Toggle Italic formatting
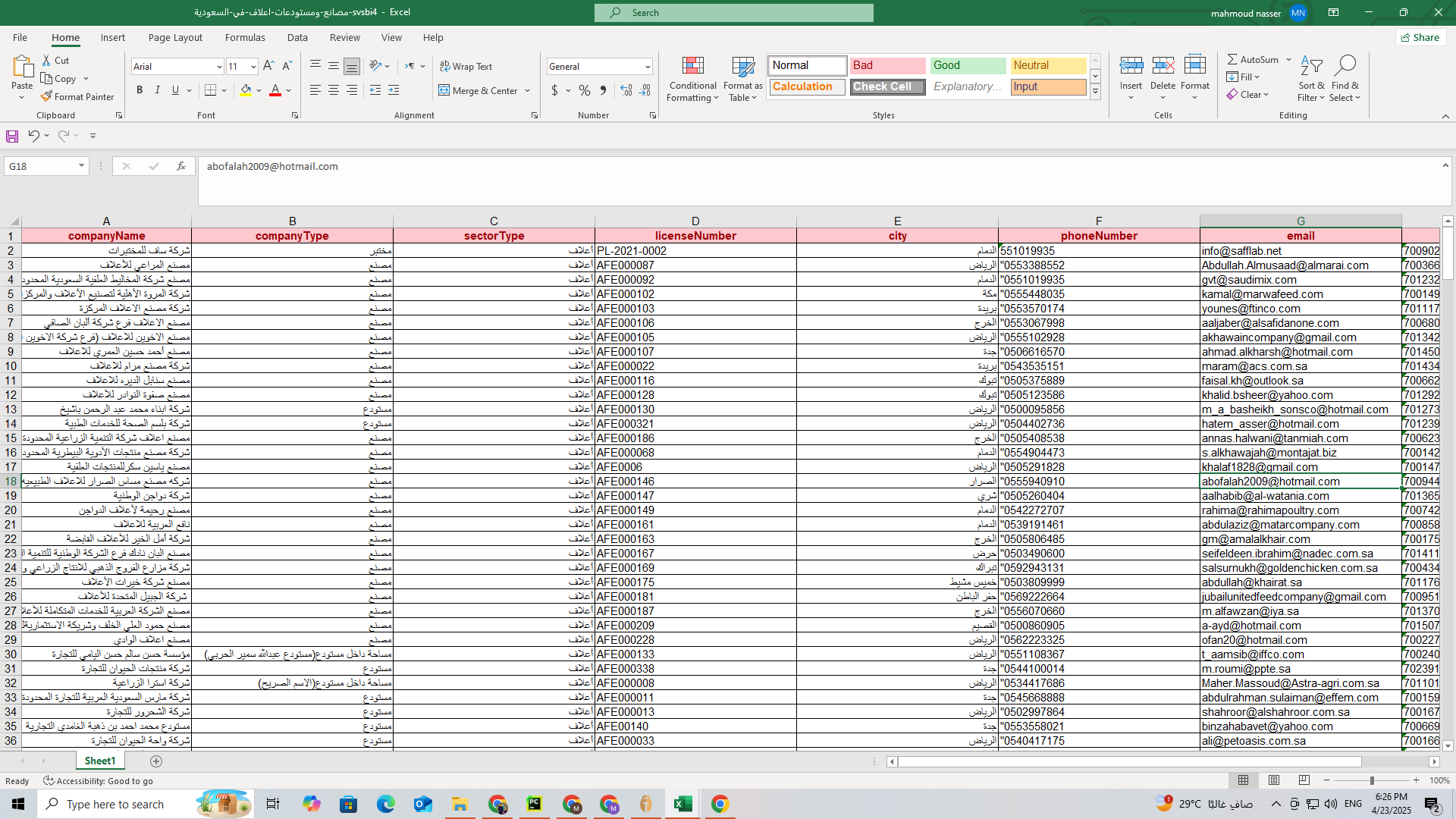Viewport: 1456px width, 819px height. coord(158,90)
